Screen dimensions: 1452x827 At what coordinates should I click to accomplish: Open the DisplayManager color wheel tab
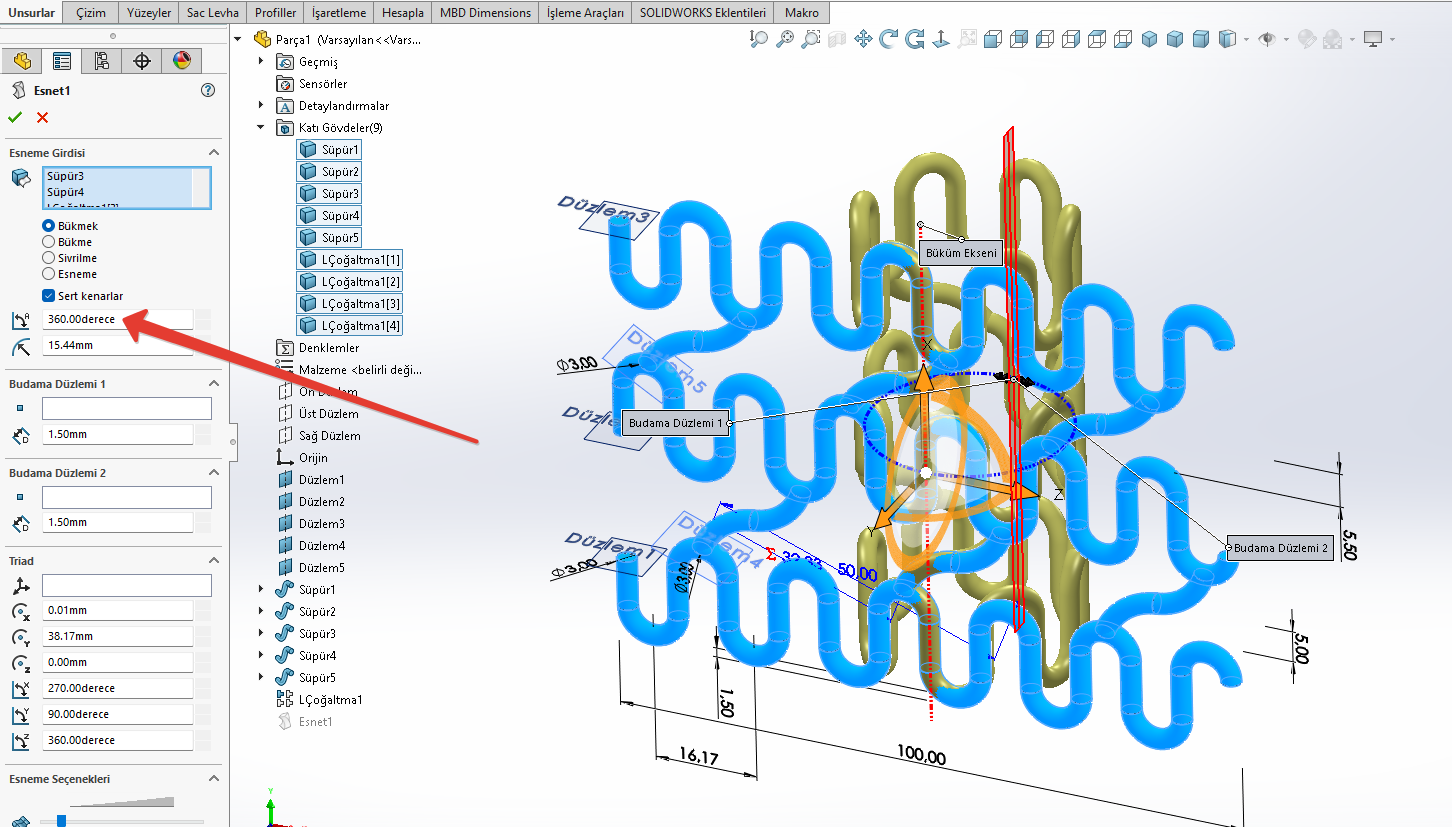coord(181,61)
